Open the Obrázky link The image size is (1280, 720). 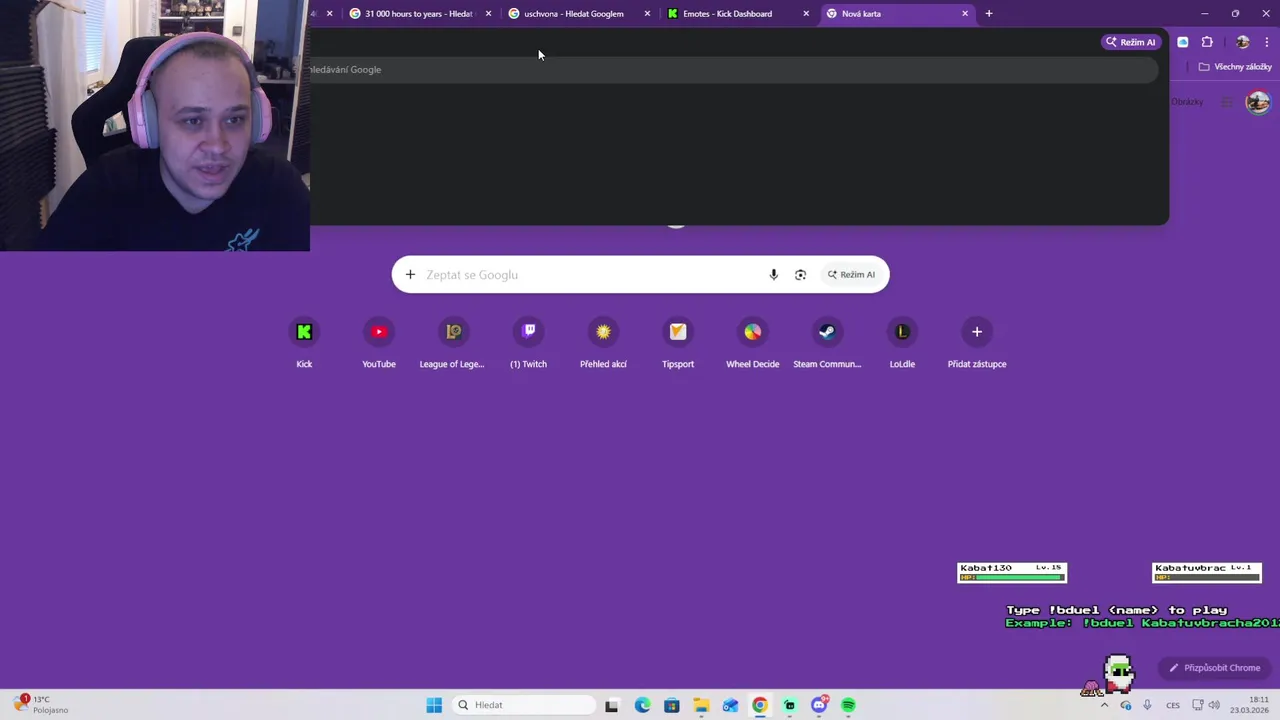pos(1187,102)
